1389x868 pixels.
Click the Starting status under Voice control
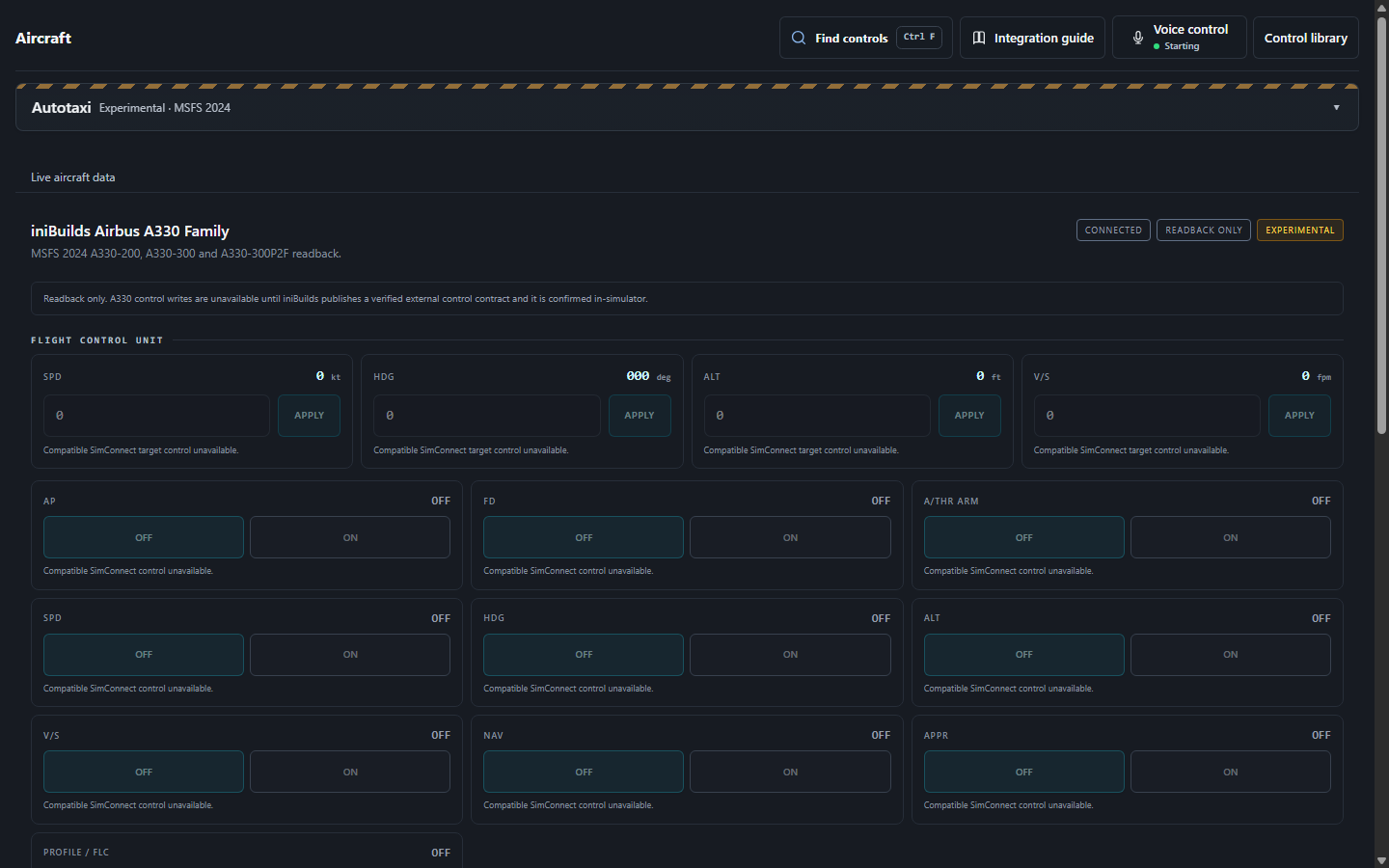1182,46
